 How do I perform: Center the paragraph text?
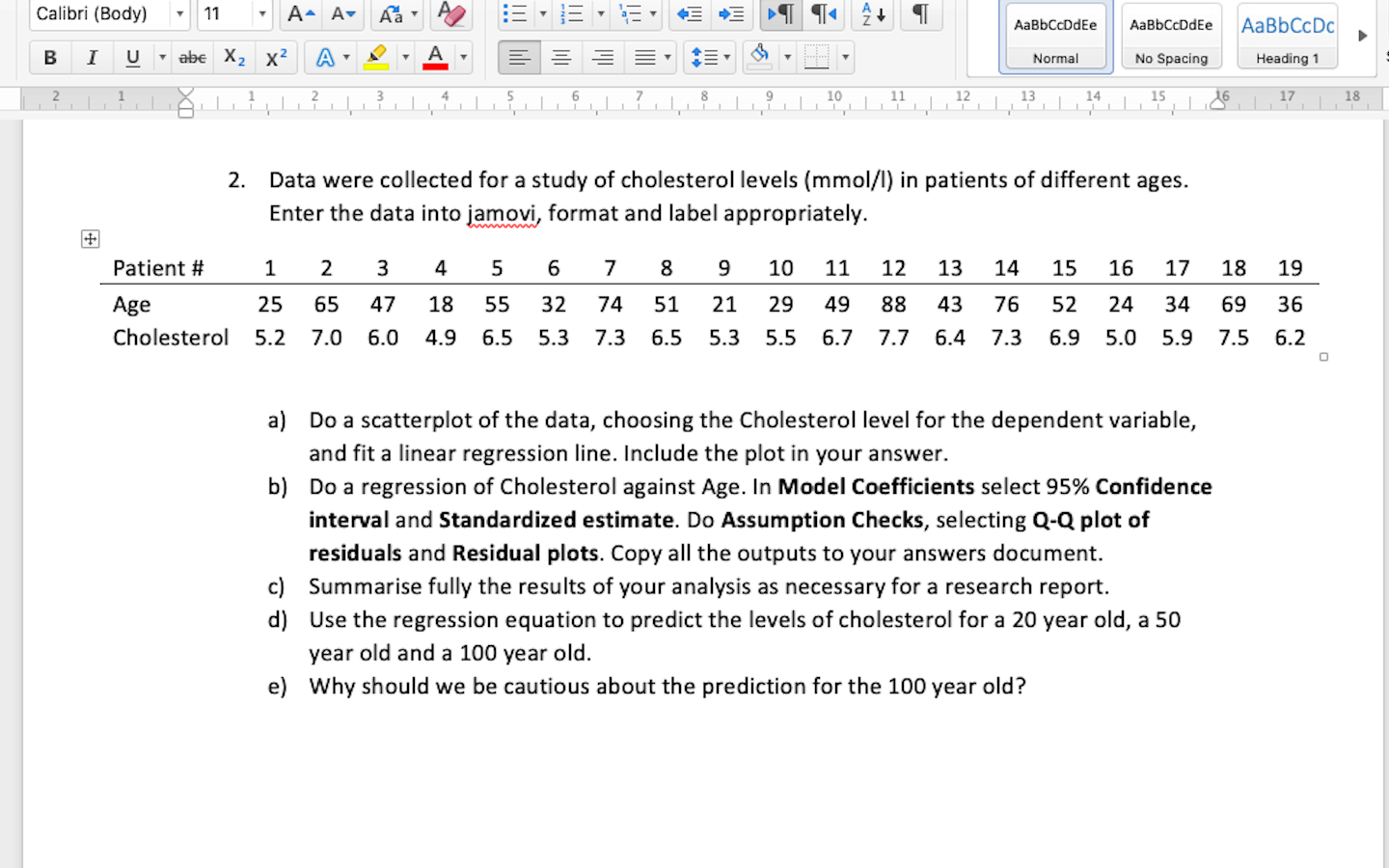pos(560,58)
